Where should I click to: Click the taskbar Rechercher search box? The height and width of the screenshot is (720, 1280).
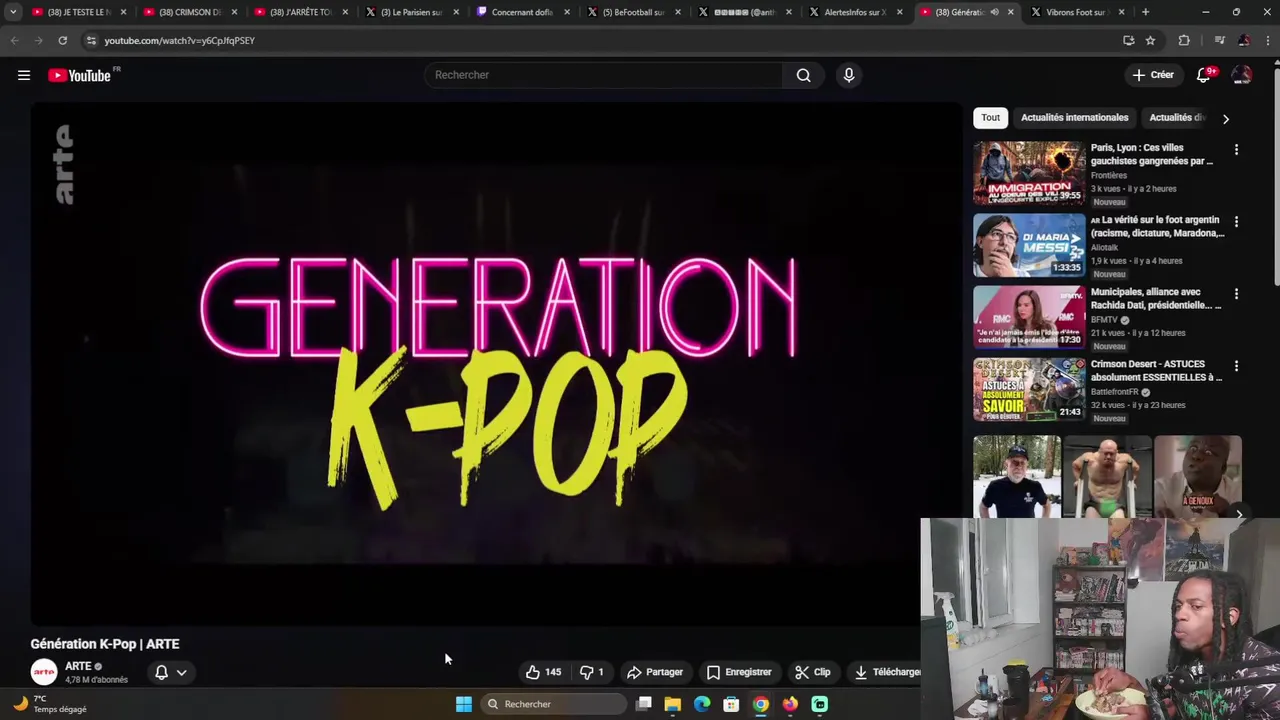tap(553, 704)
